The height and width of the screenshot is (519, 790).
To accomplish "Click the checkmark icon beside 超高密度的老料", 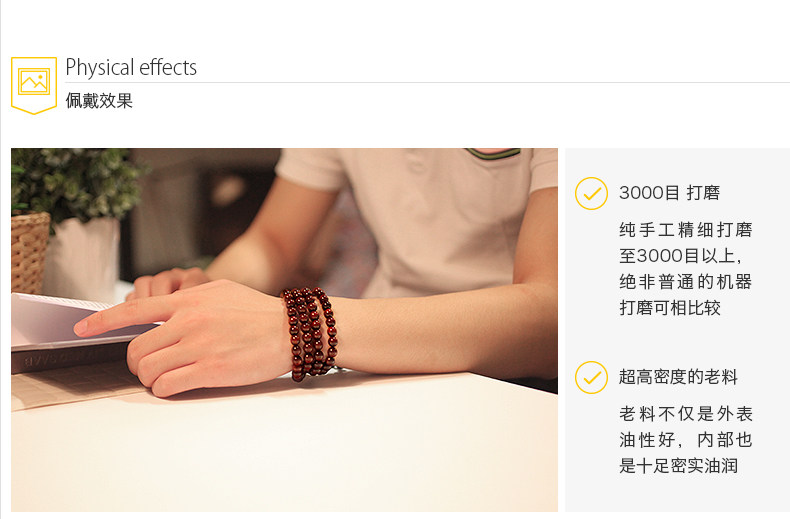I will click(591, 377).
